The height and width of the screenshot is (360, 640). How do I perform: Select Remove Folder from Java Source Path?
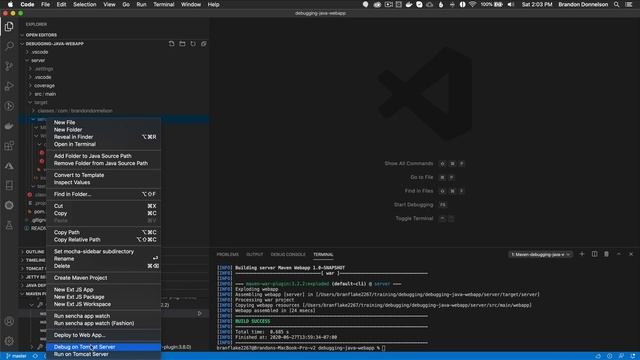tap(104, 163)
